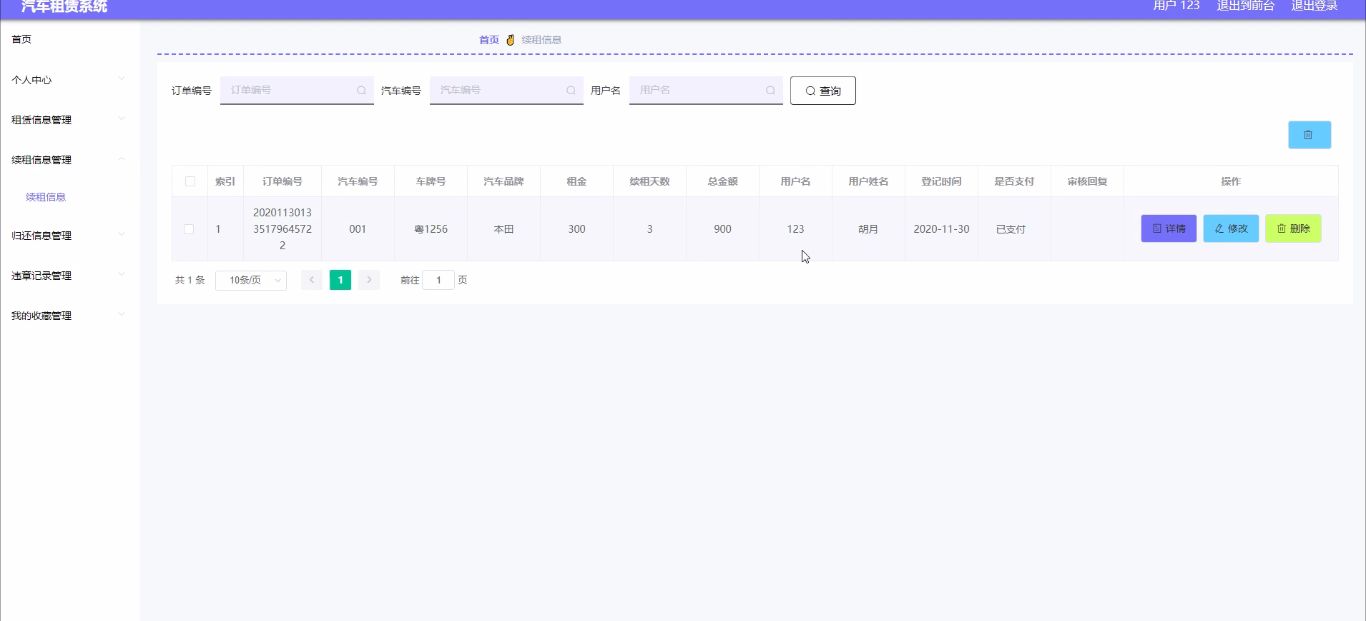
Task: Click 删除 button for order row
Action: tap(1293, 229)
